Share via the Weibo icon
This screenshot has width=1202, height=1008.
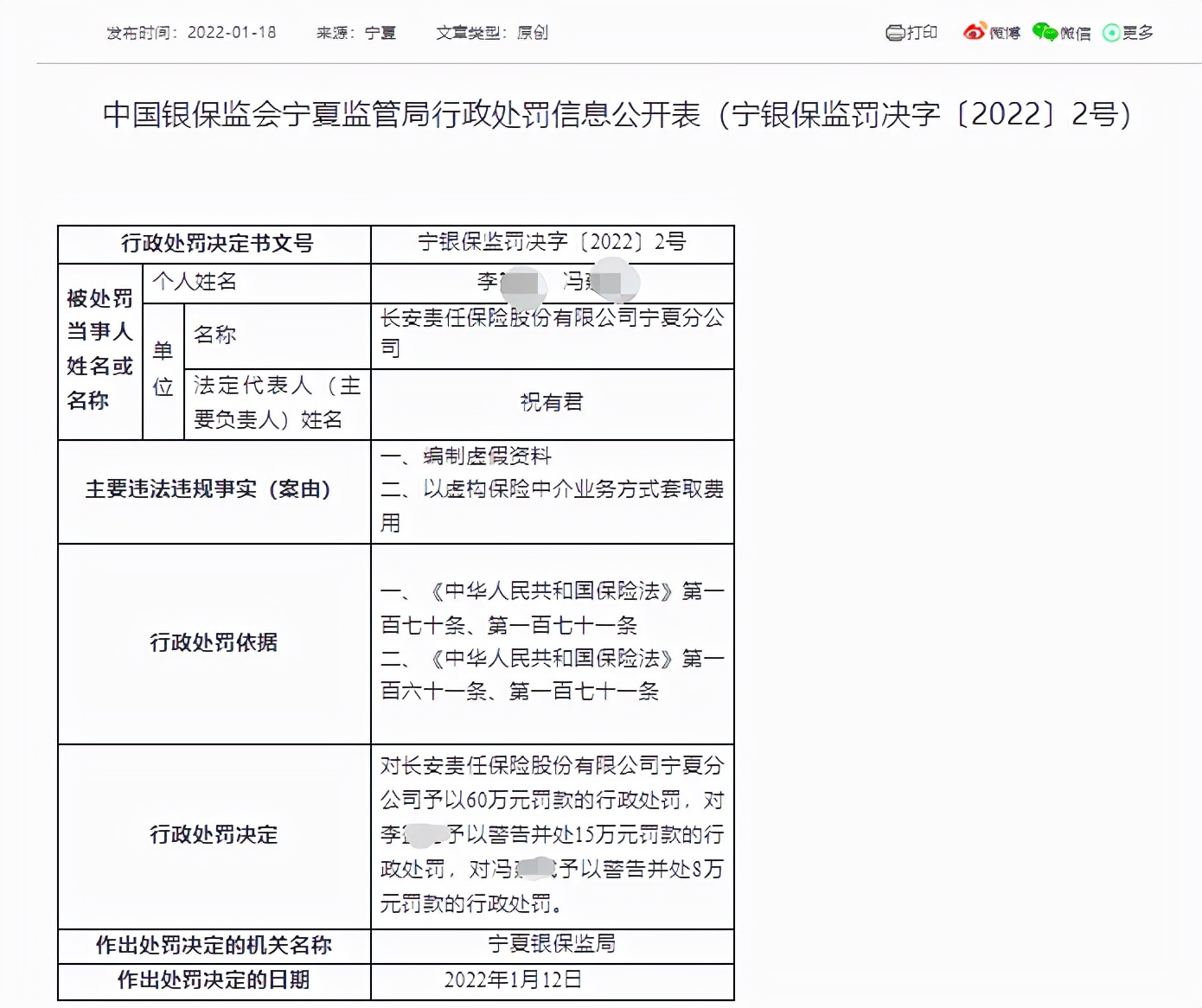pos(975,31)
